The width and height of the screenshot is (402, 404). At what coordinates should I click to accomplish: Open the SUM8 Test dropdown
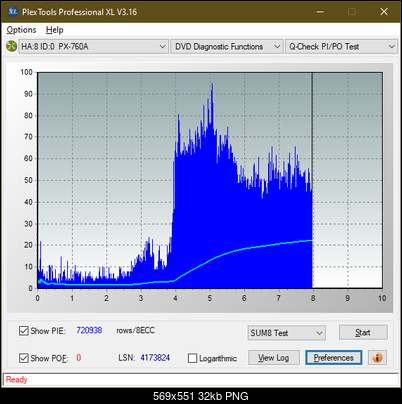click(x=287, y=333)
